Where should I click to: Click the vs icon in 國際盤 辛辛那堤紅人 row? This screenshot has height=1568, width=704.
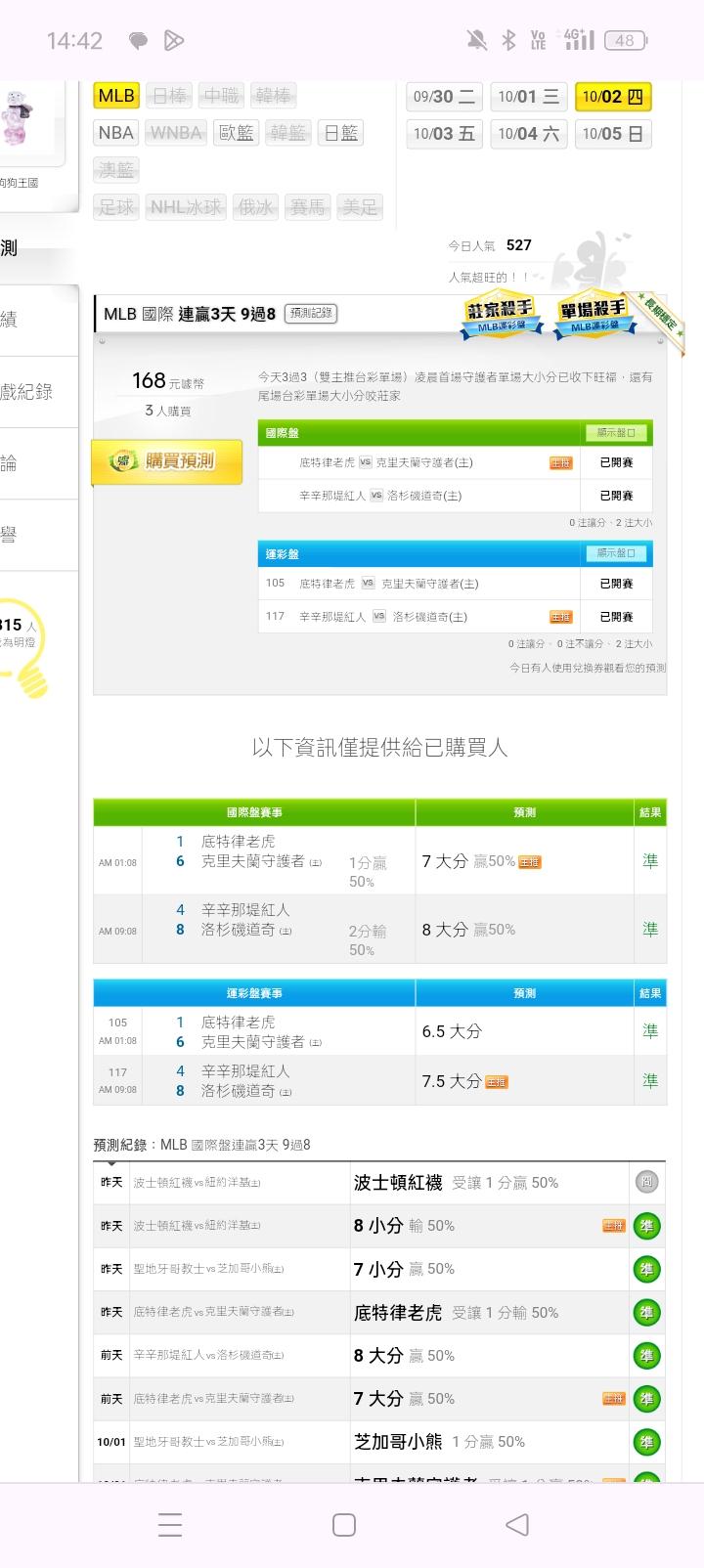pos(376,496)
